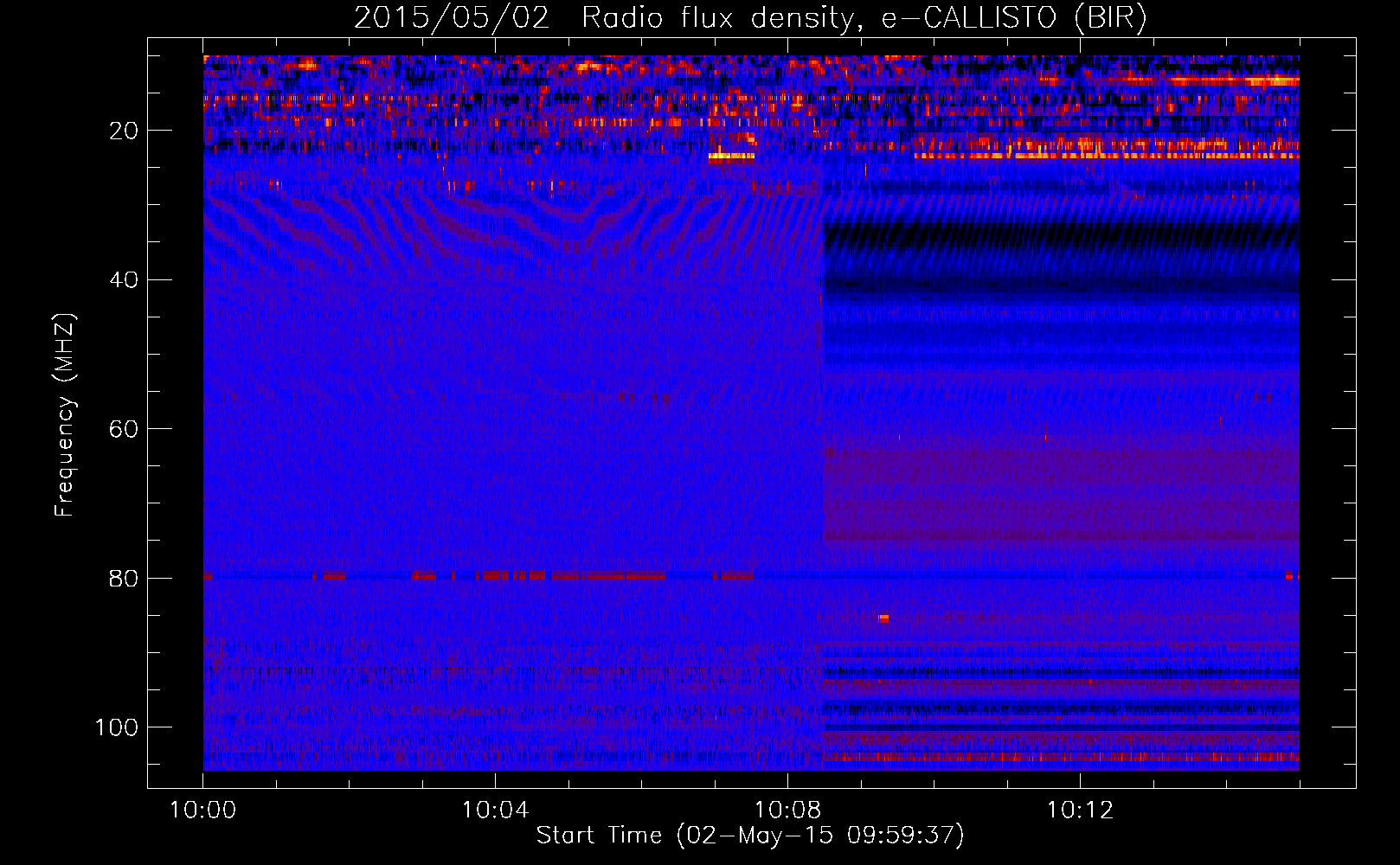Image resolution: width=1400 pixels, height=865 pixels.
Task: Select the 40 MHz frequency tick label
Action: (x=124, y=280)
